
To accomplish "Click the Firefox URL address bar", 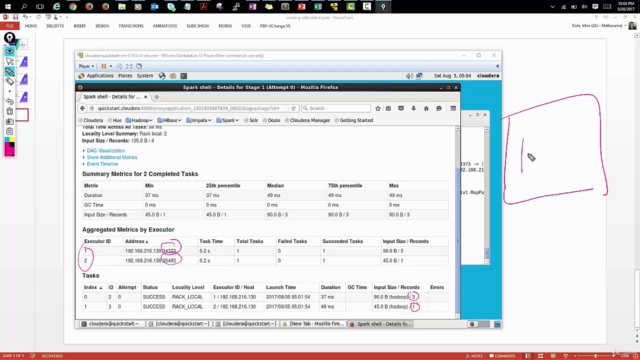I will coord(189,108).
